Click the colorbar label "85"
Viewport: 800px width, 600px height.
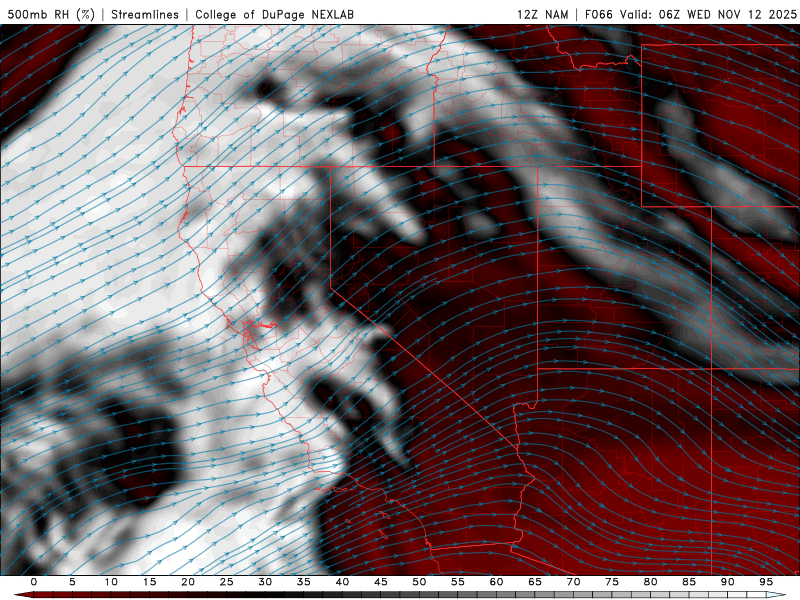click(689, 582)
